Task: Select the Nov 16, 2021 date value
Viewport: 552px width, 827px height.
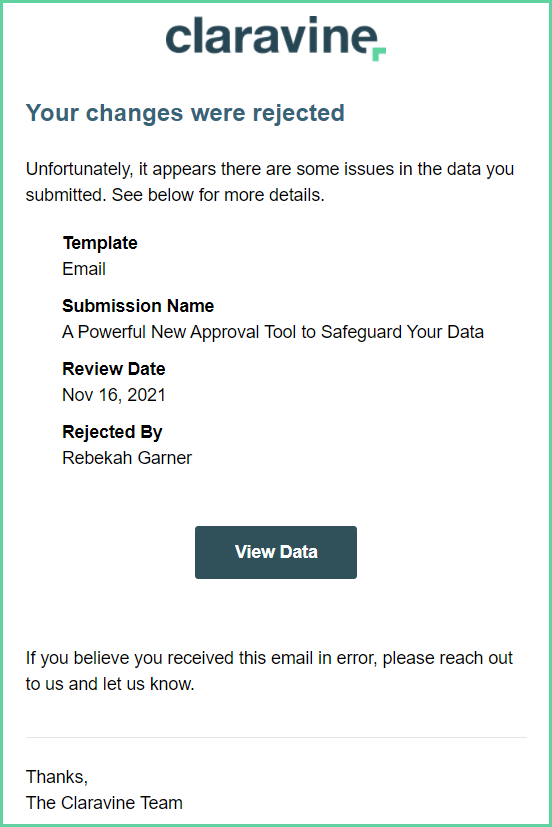Action: coord(114,395)
